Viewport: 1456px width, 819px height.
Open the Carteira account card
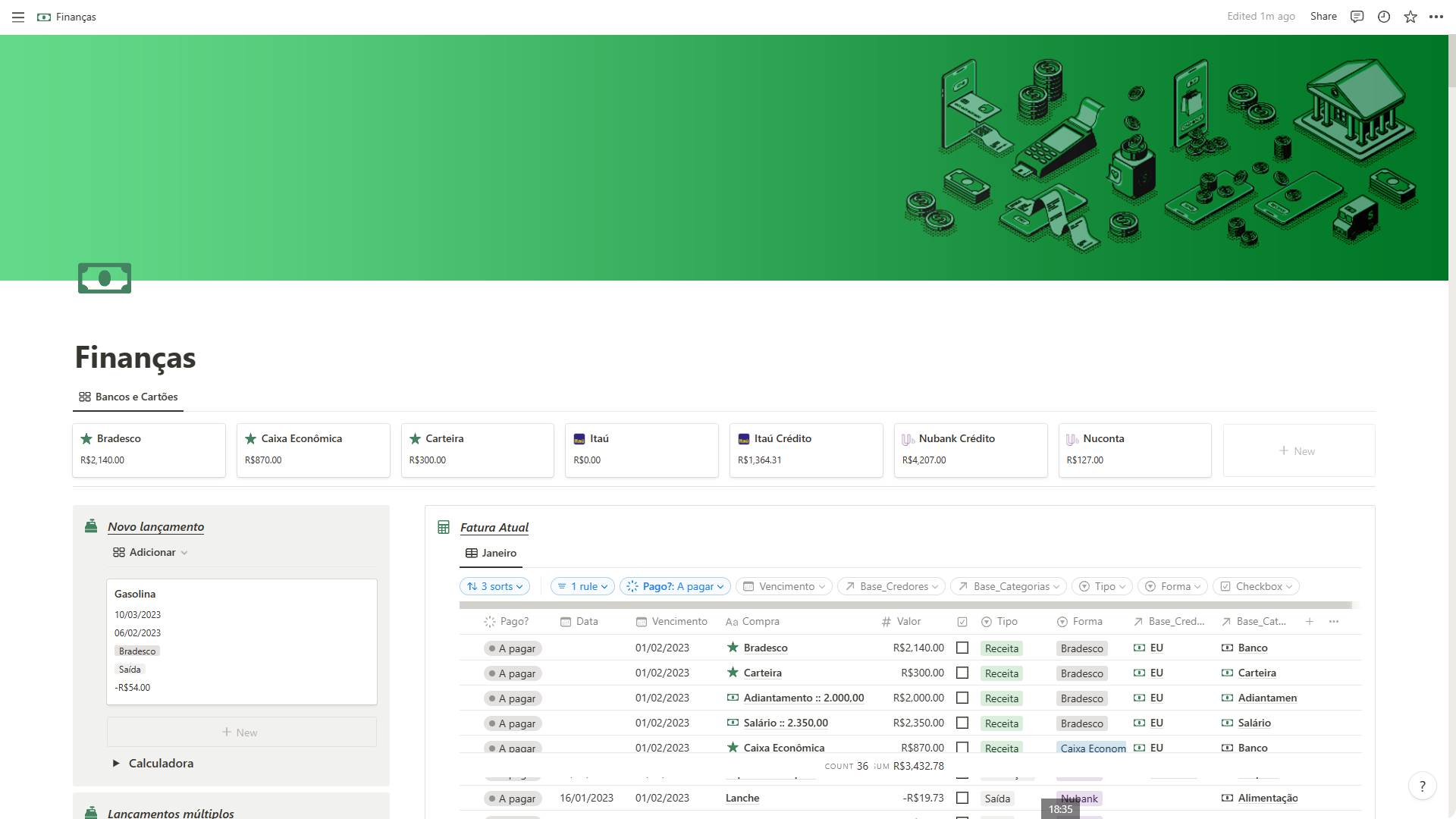click(x=477, y=450)
